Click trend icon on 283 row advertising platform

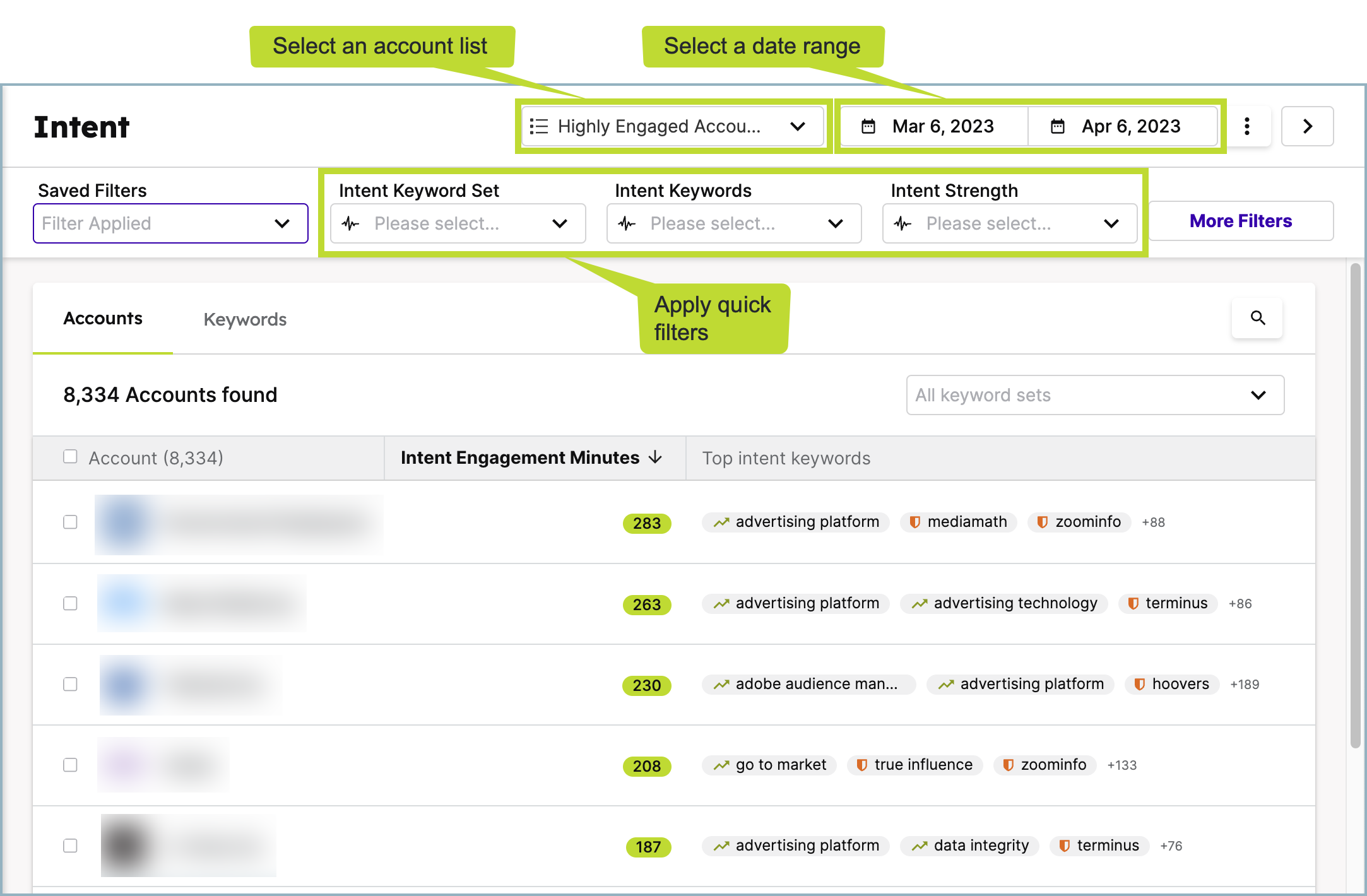[721, 522]
